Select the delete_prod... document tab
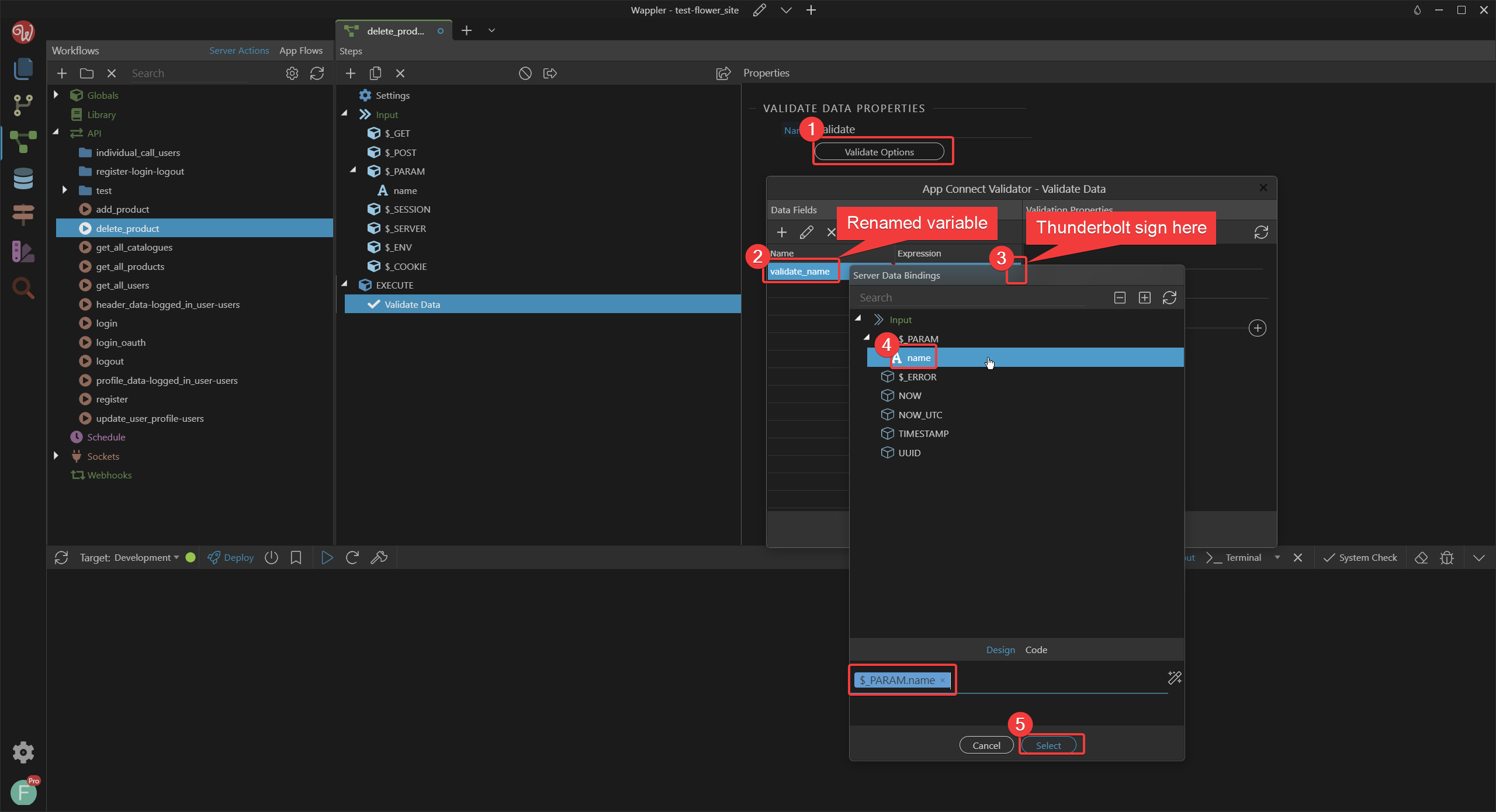This screenshot has width=1496, height=812. (x=394, y=31)
